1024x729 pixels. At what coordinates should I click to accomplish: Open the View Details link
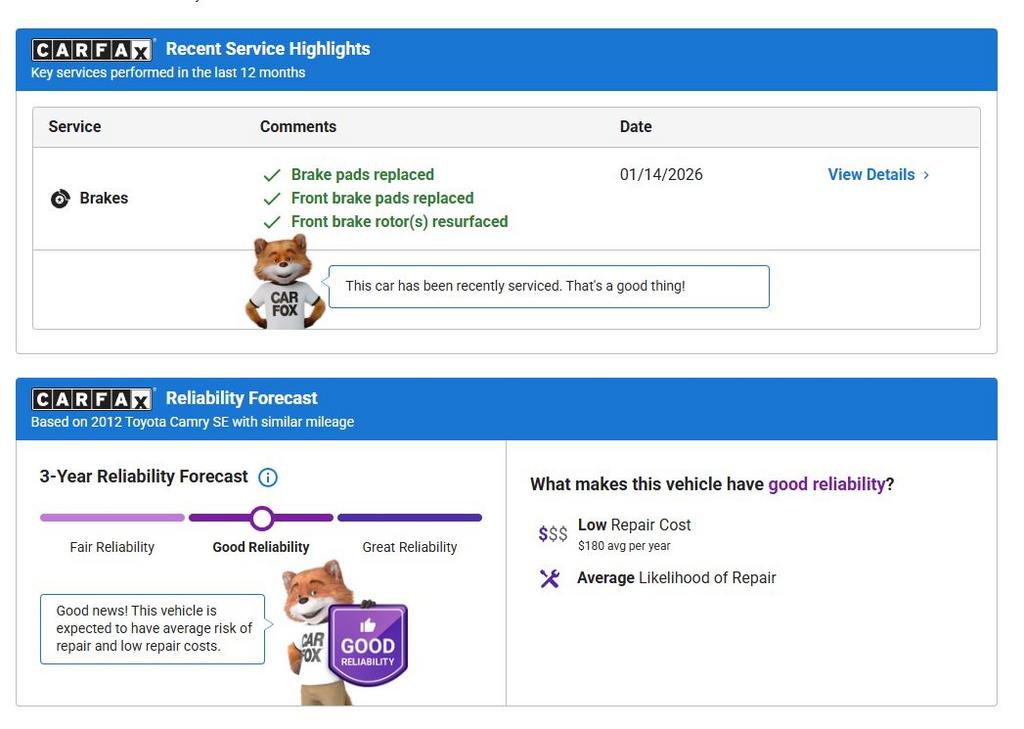pos(871,175)
